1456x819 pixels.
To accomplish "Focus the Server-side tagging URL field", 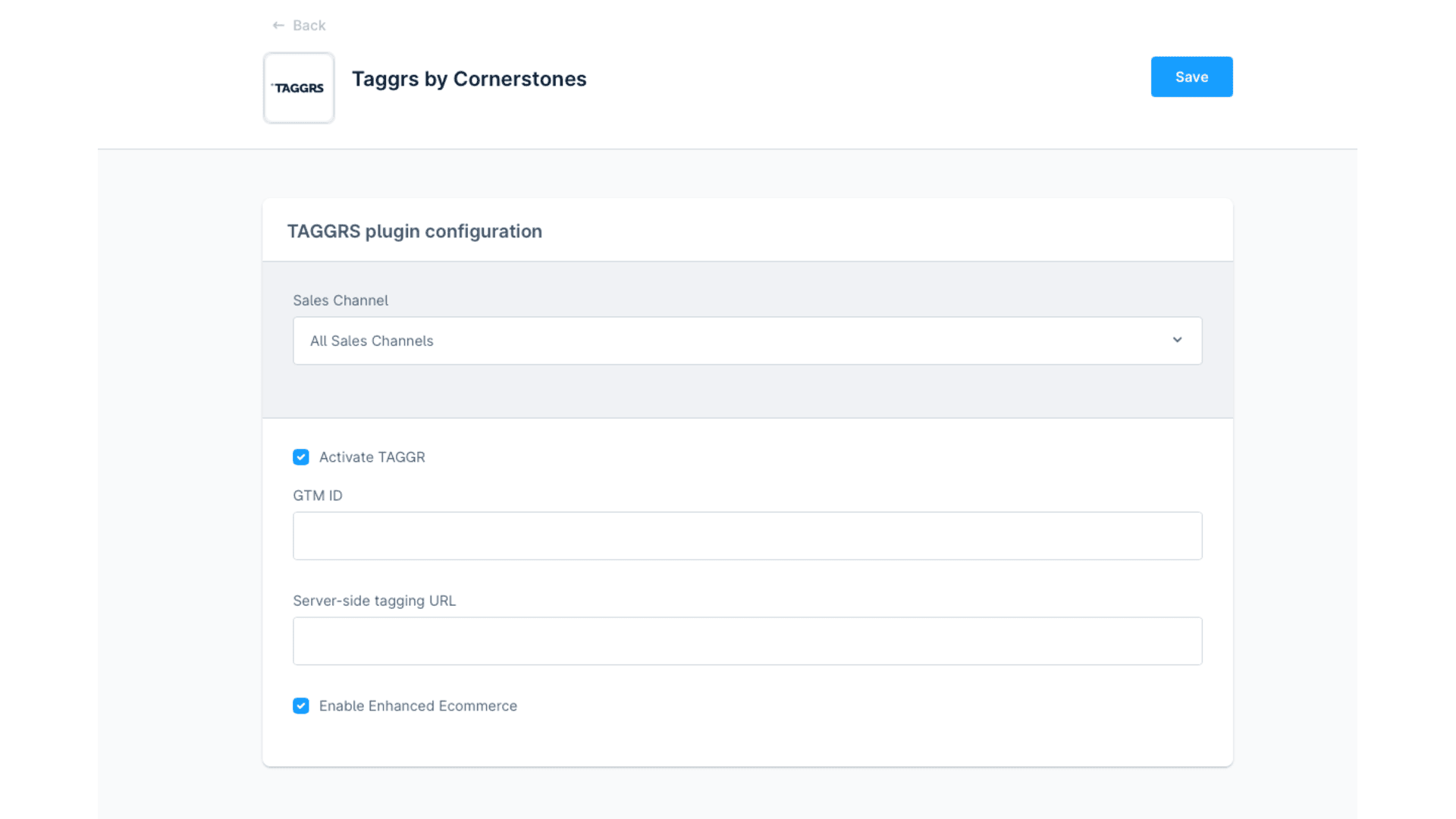I will 747,642.
